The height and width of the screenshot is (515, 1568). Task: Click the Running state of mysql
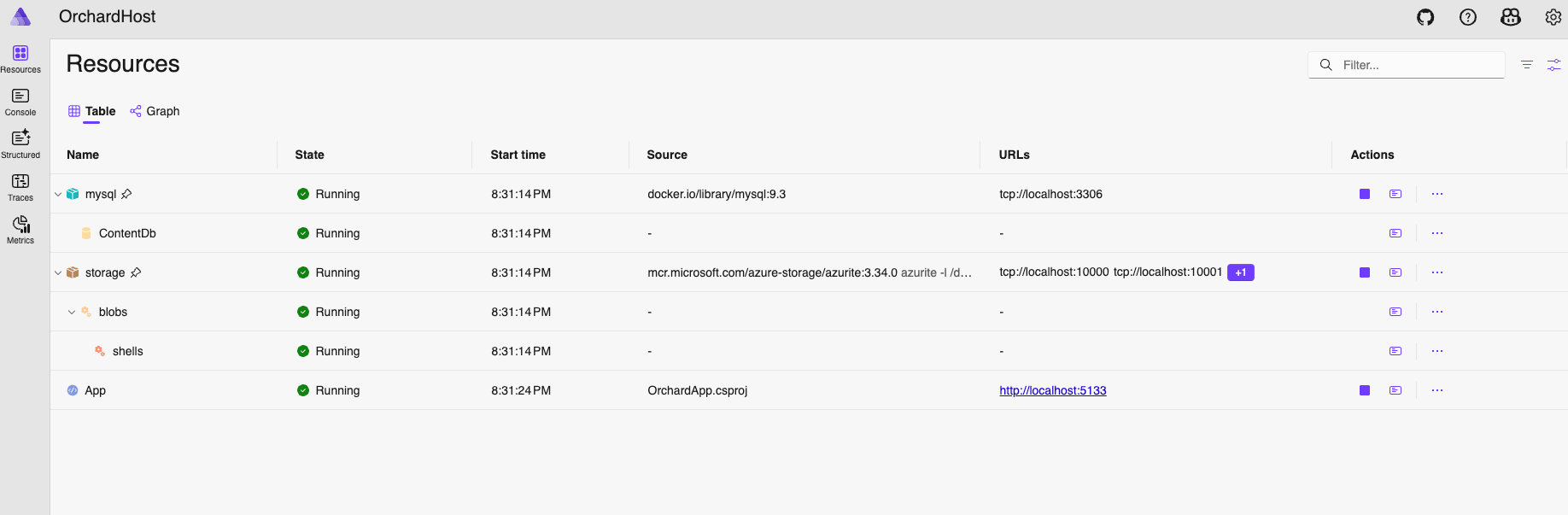click(329, 194)
